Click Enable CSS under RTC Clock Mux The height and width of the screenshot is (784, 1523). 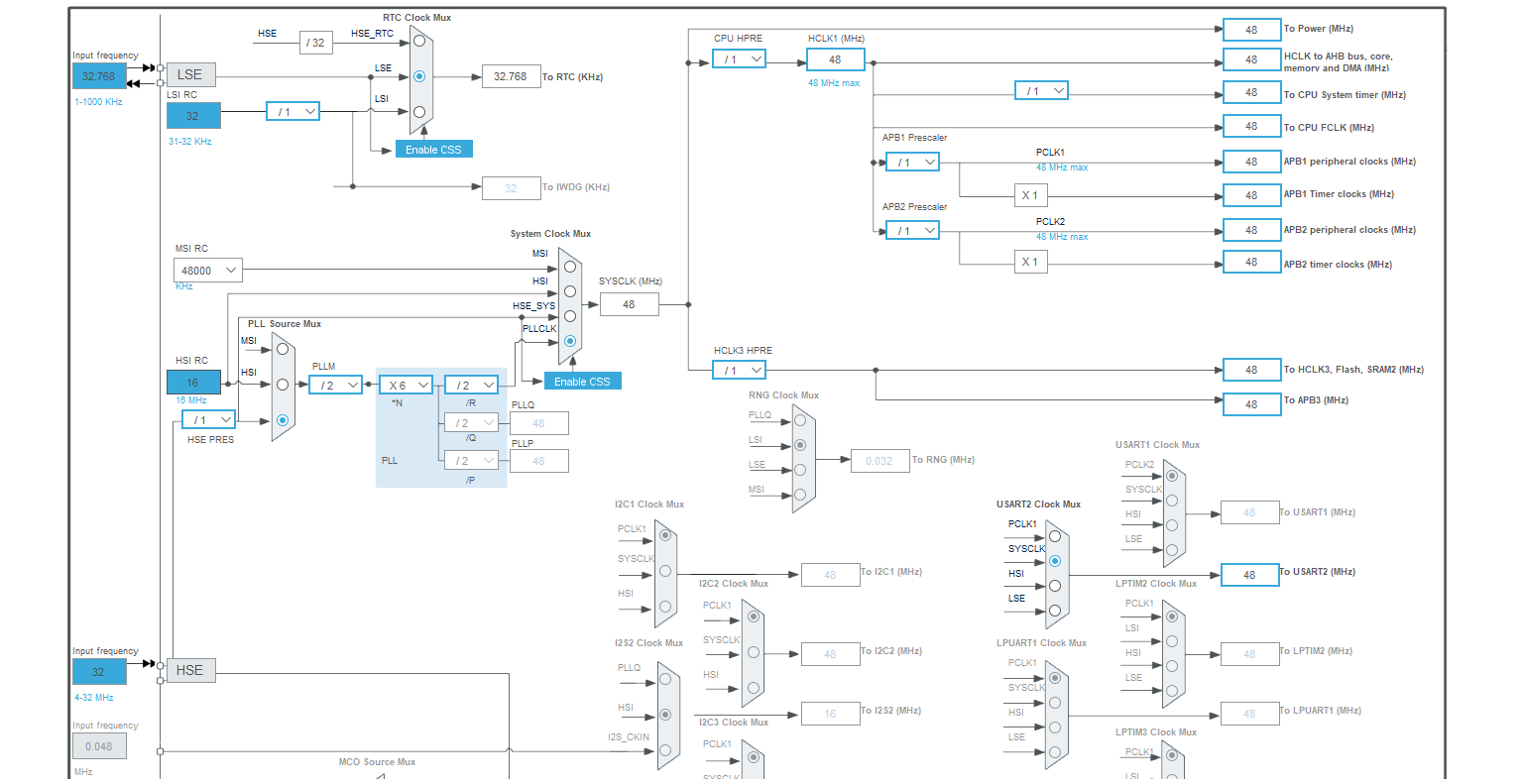[434, 150]
